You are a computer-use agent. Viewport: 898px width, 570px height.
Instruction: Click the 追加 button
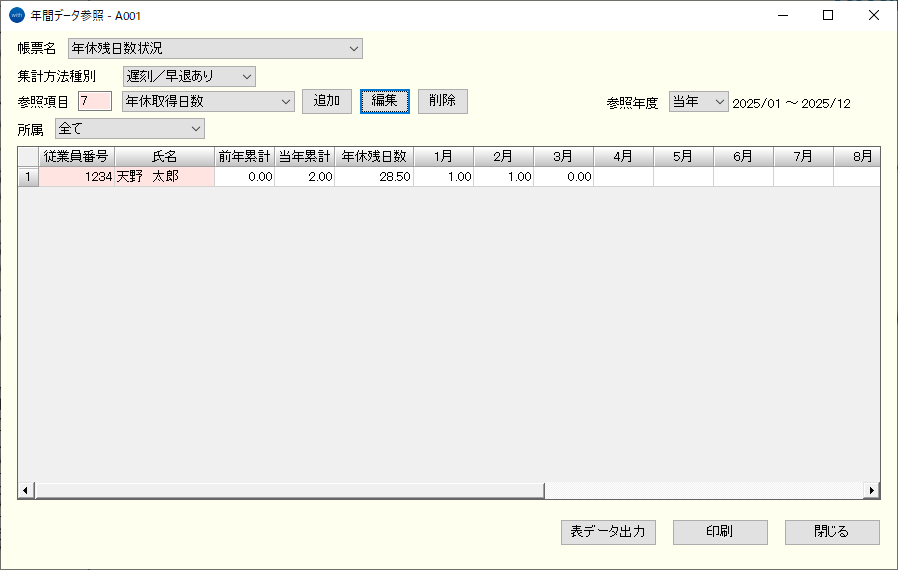(326, 101)
